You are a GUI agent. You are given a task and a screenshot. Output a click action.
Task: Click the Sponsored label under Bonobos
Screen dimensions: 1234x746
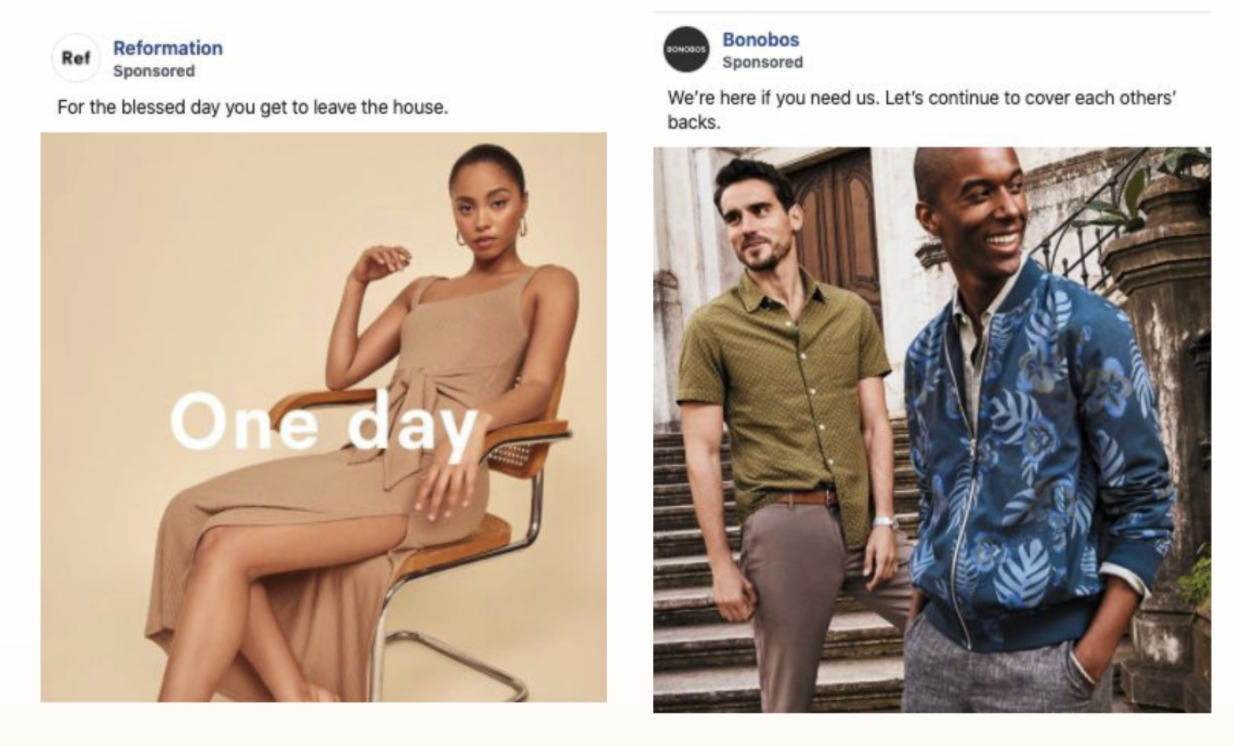pos(762,62)
